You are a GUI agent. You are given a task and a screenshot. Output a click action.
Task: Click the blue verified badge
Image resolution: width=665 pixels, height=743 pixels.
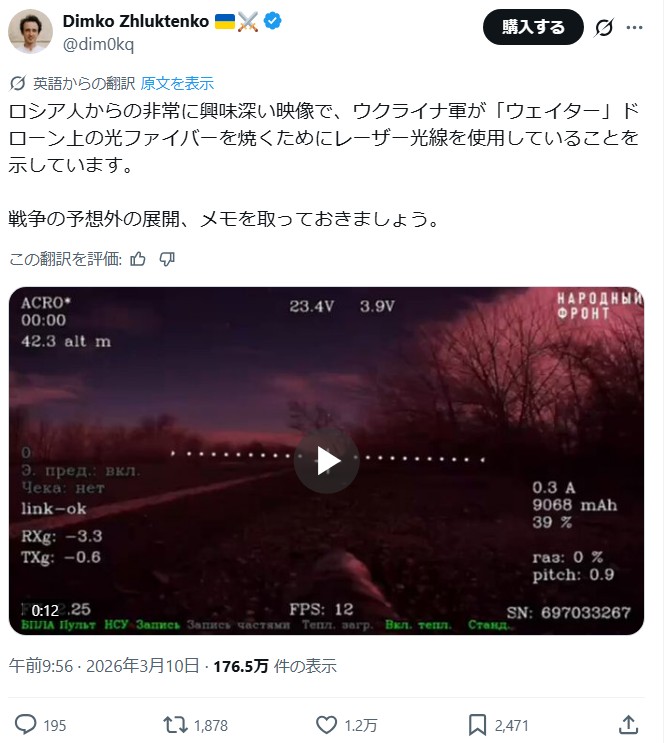click(273, 21)
